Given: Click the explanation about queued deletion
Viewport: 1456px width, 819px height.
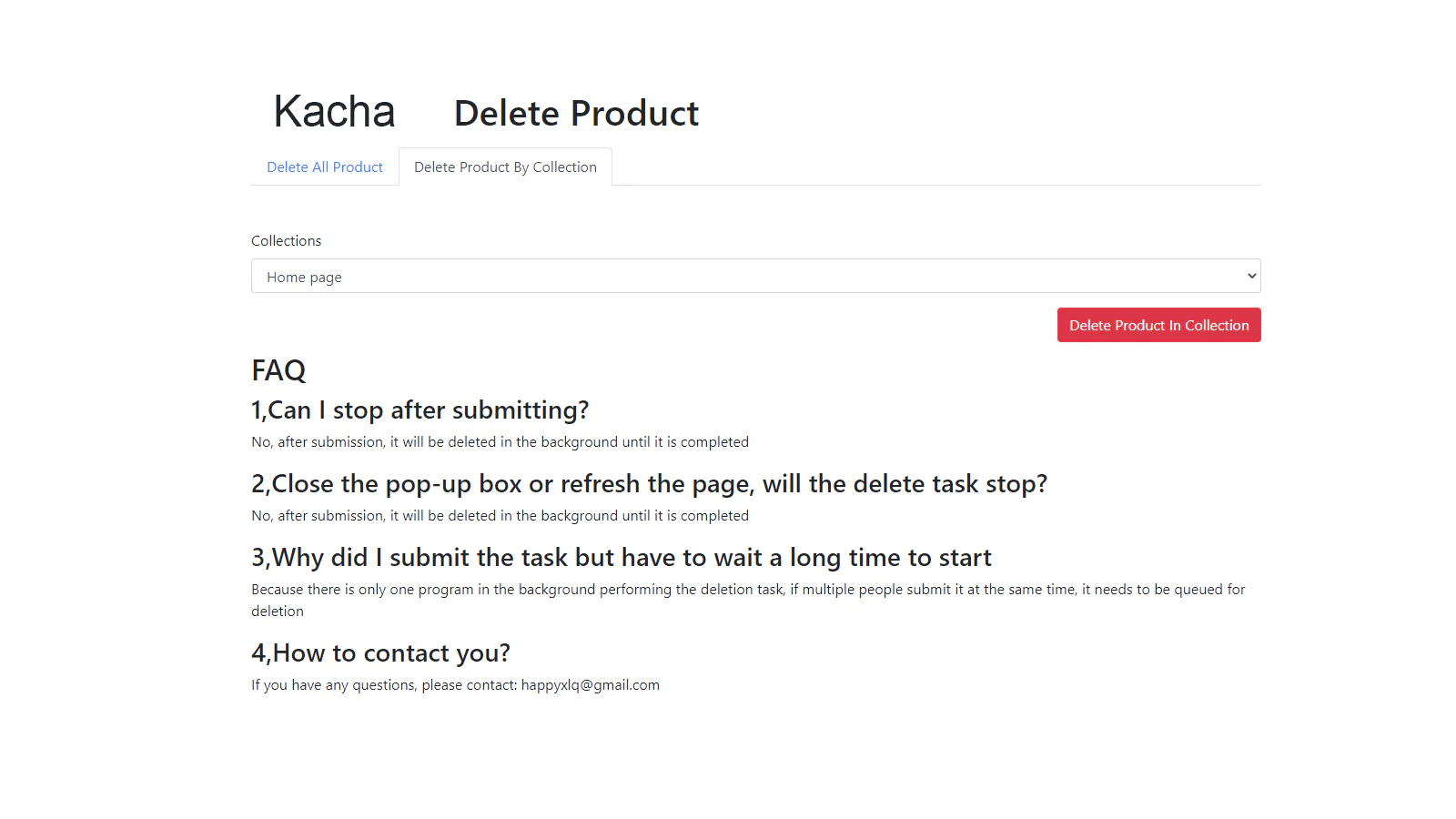Looking at the screenshot, I should 748,601.
